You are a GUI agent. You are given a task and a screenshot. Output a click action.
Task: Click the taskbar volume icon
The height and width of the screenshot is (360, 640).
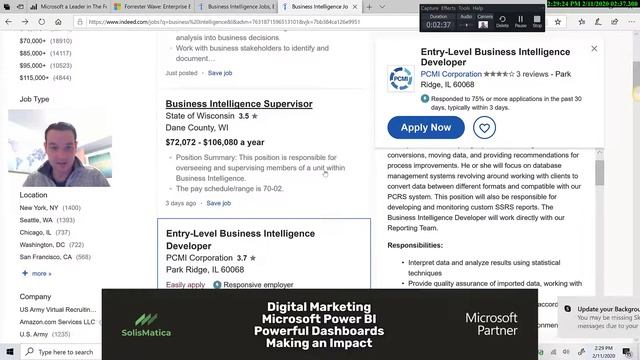[x=567, y=352]
